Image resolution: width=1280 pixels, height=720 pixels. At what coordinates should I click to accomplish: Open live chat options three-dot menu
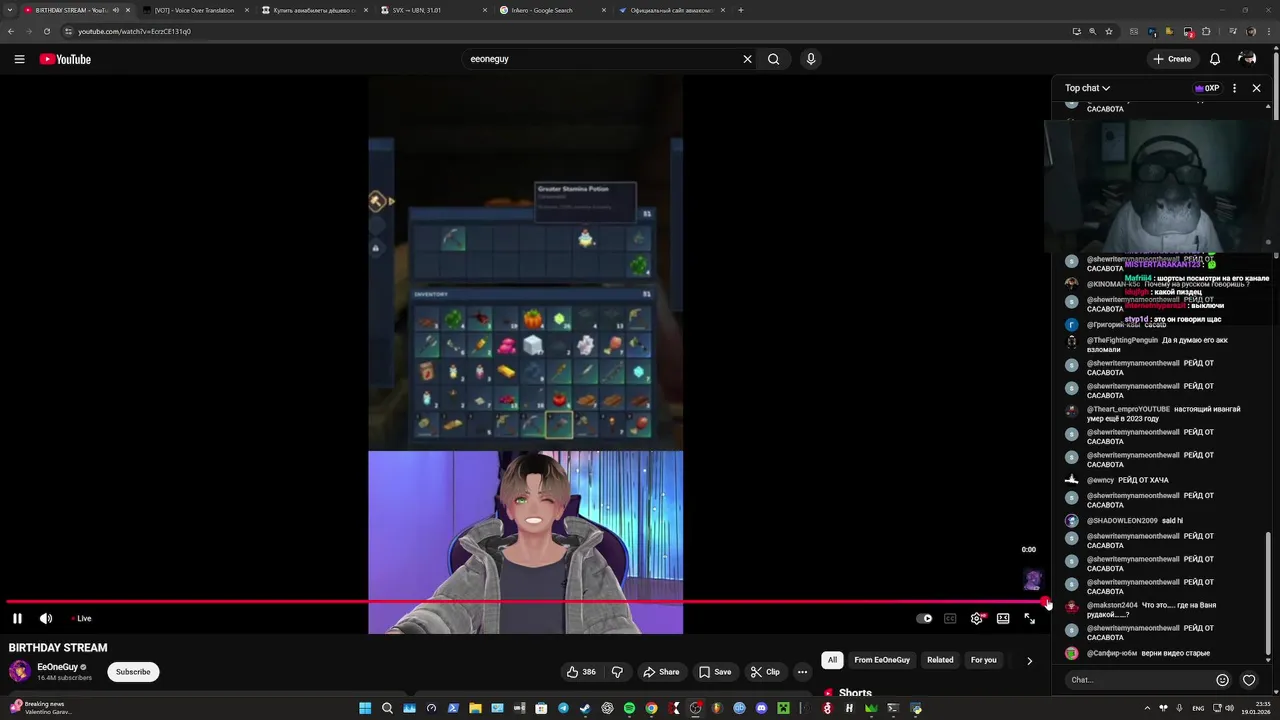(x=1234, y=88)
